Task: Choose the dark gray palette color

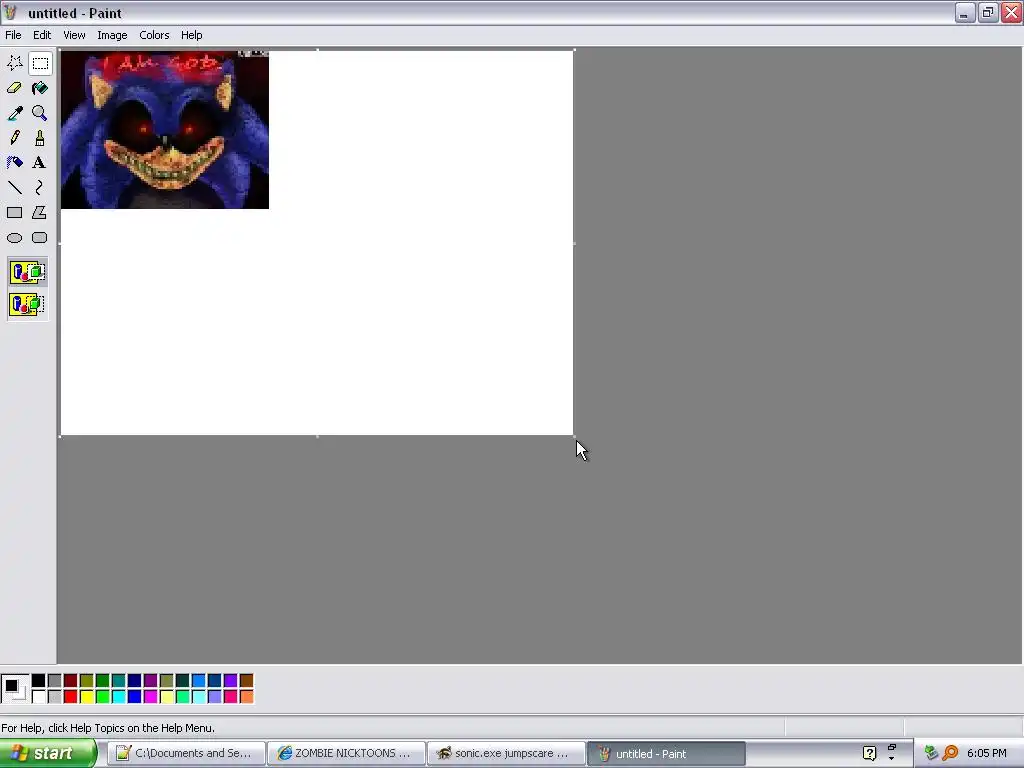Action: coord(55,681)
